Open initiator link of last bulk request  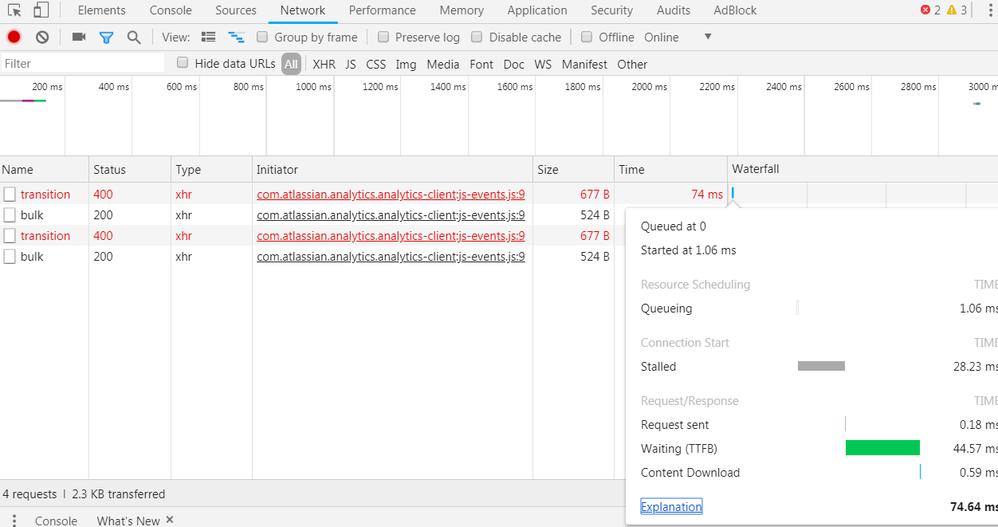coord(391,256)
